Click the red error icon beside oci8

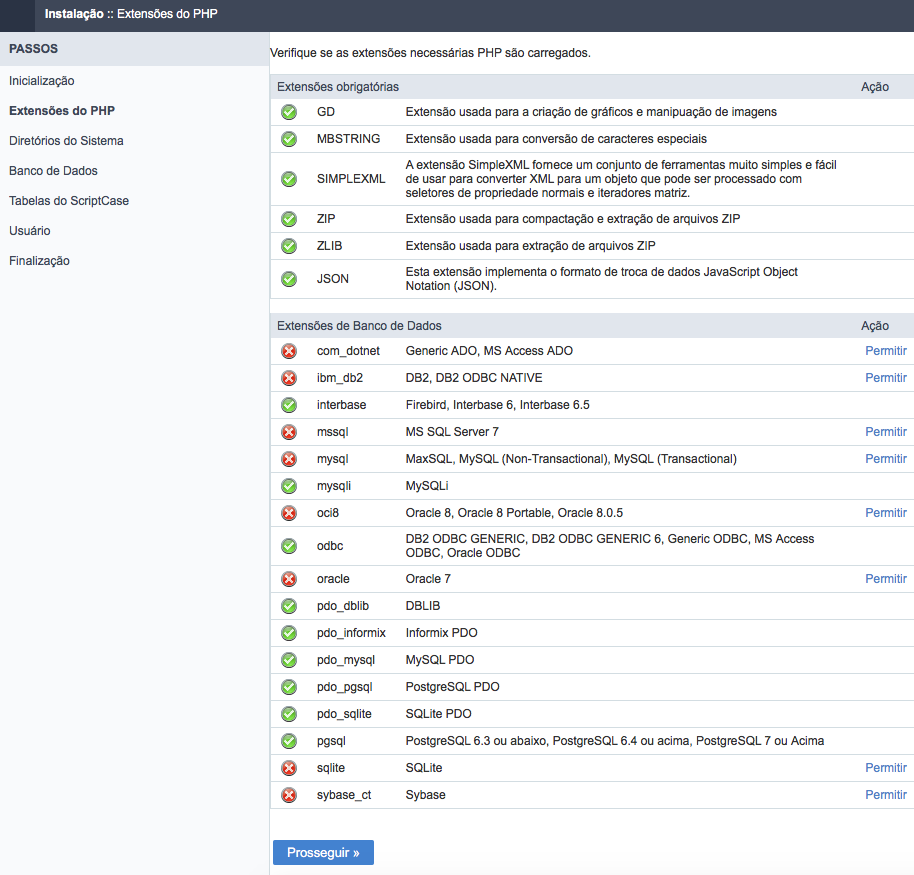[x=289, y=513]
